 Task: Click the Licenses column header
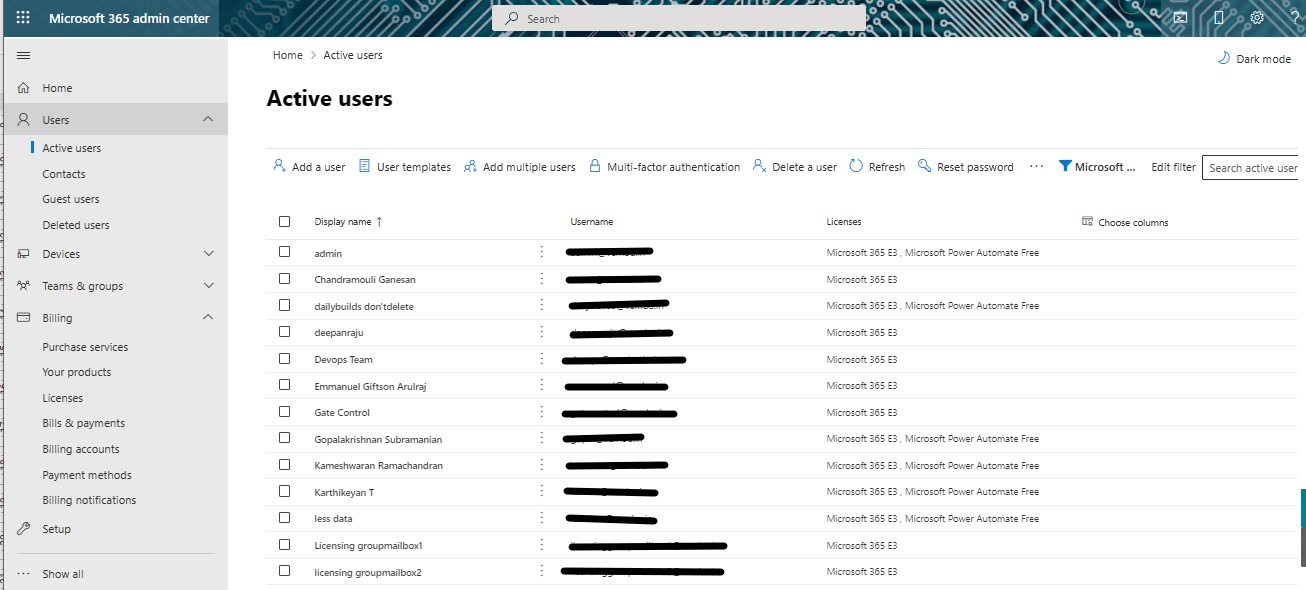pyautogui.click(x=844, y=222)
